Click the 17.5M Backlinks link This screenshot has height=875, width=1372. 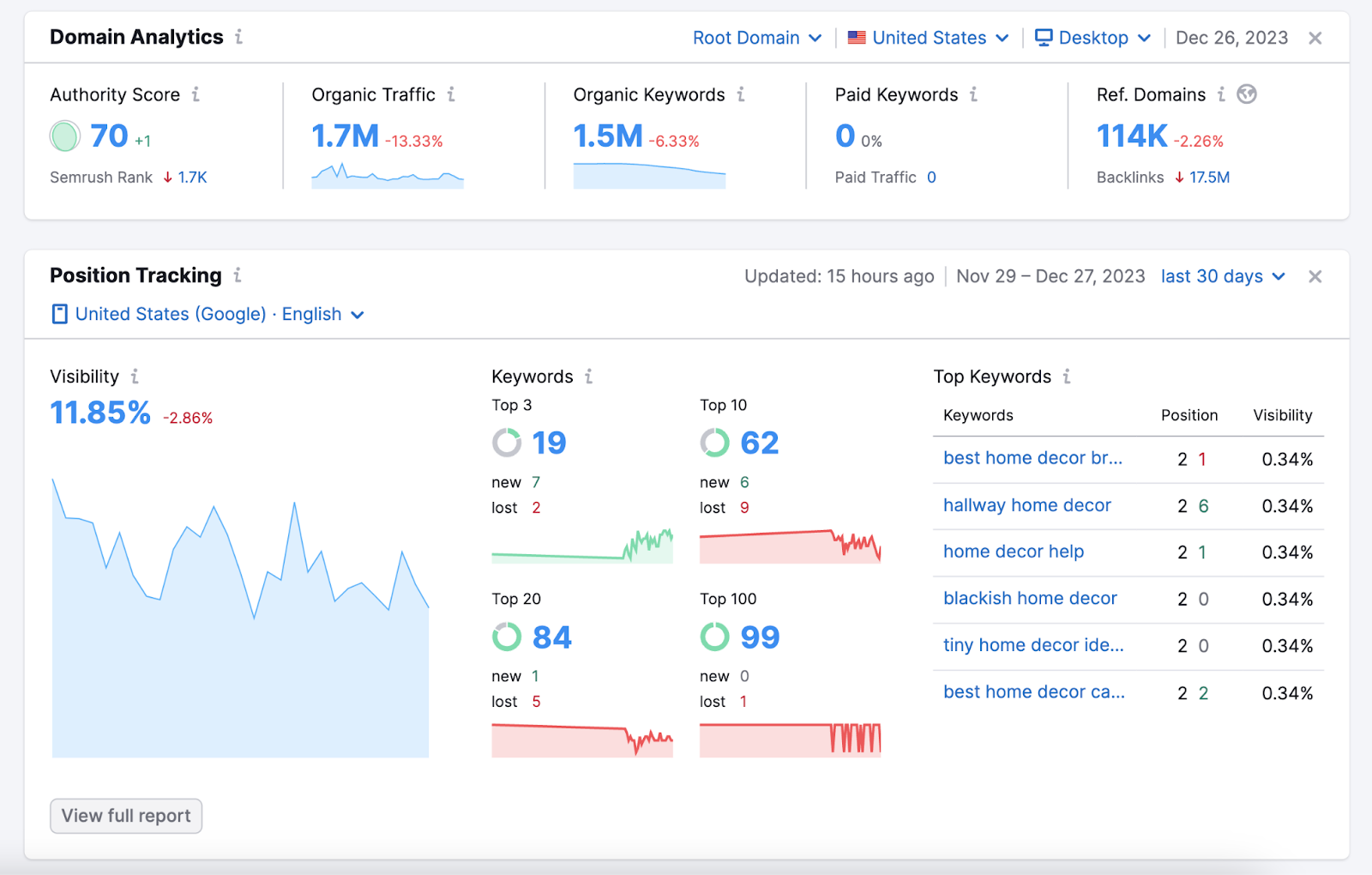(x=1210, y=178)
